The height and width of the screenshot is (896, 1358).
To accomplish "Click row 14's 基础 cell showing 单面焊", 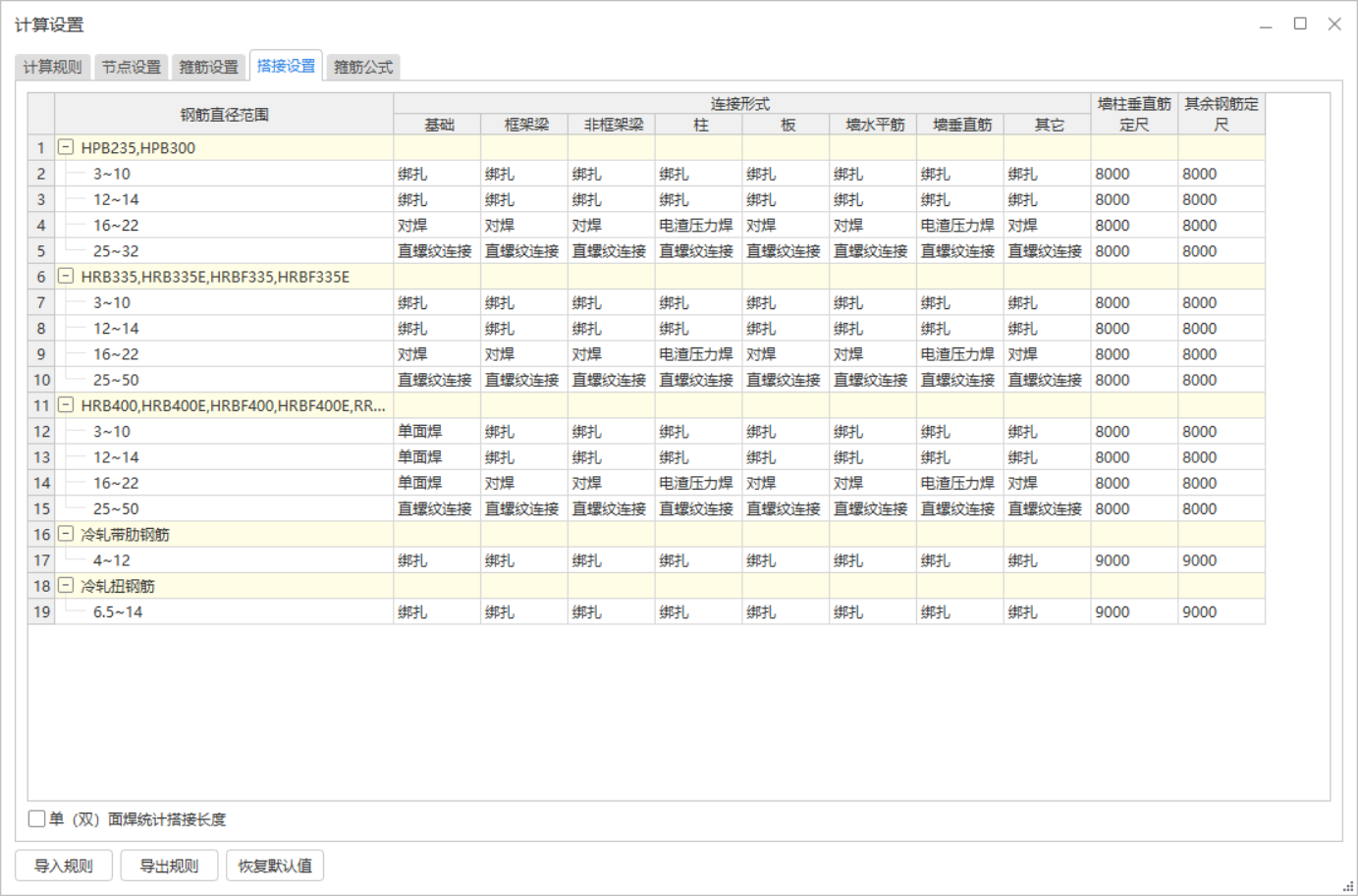I will pyautogui.click(x=437, y=483).
